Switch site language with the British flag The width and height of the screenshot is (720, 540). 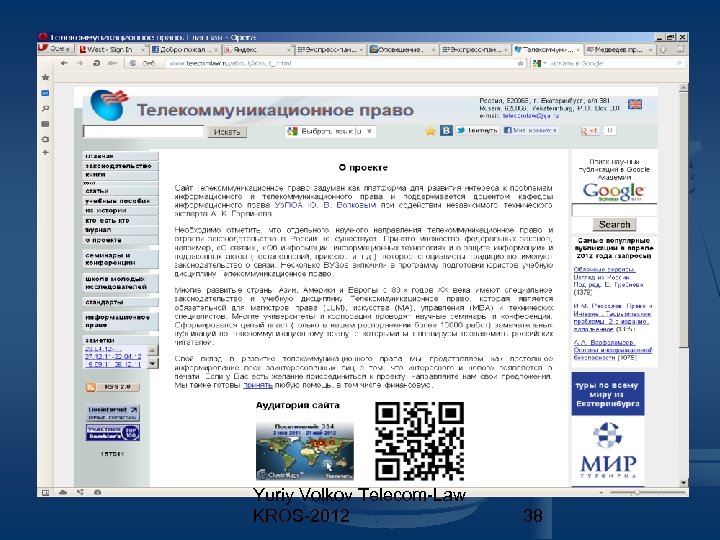[x=635, y=104]
